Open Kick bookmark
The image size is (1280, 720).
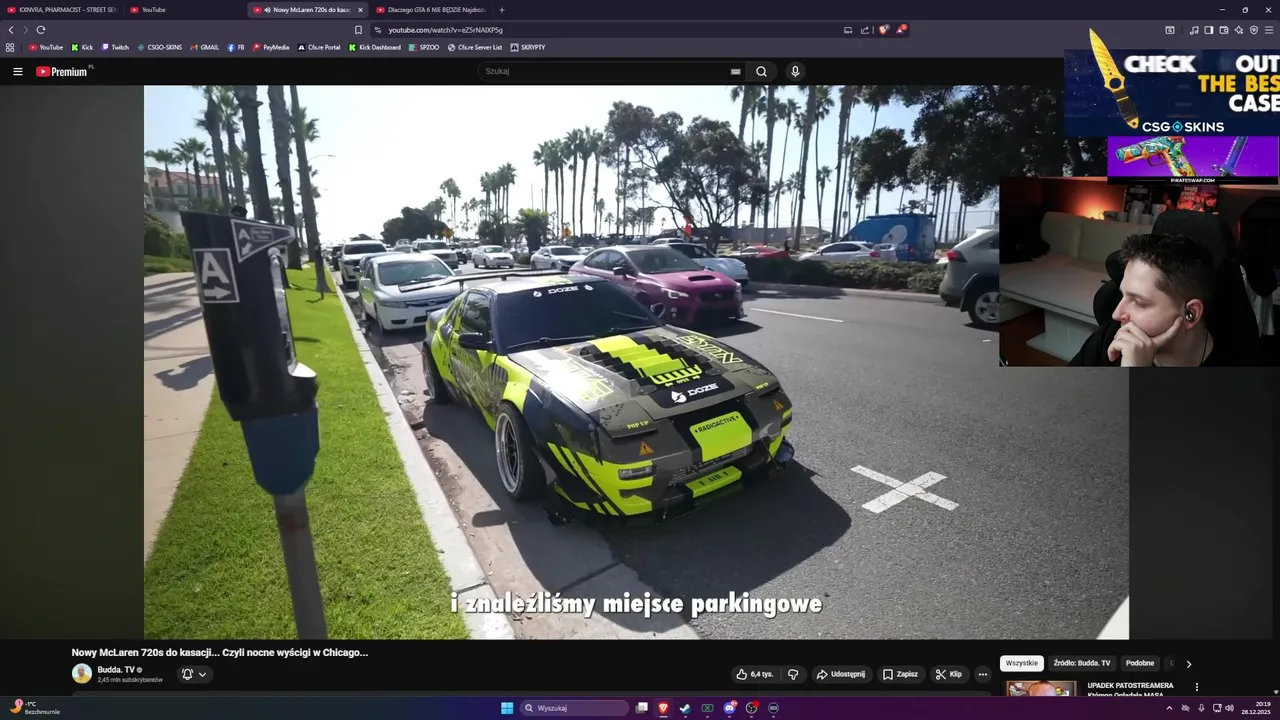82,47
